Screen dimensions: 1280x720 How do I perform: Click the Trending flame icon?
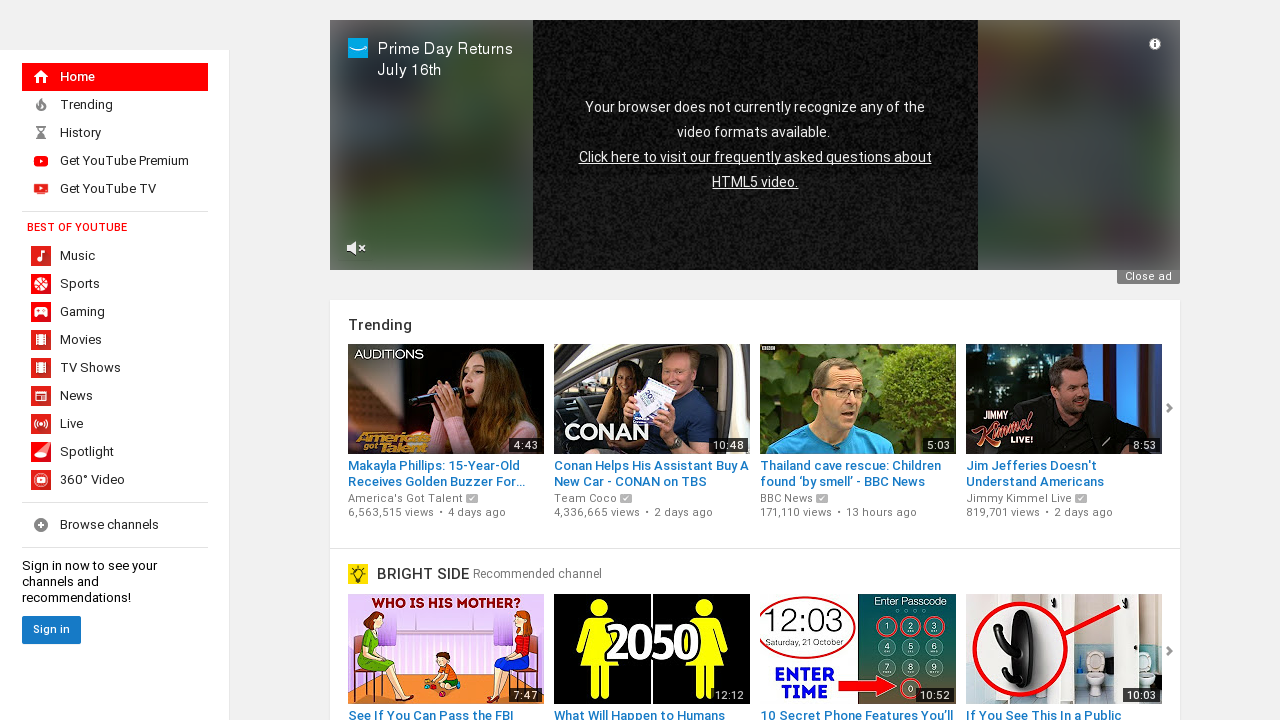[x=41, y=105]
